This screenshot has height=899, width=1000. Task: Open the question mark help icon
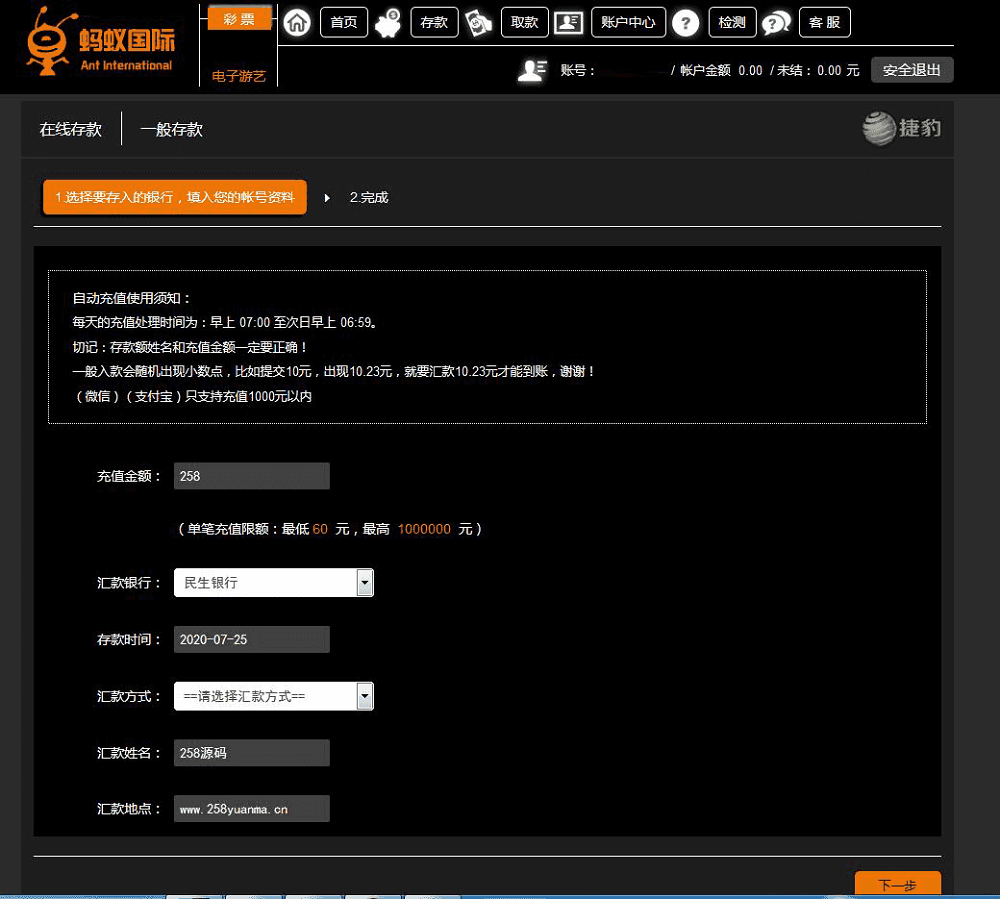[686, 22]
